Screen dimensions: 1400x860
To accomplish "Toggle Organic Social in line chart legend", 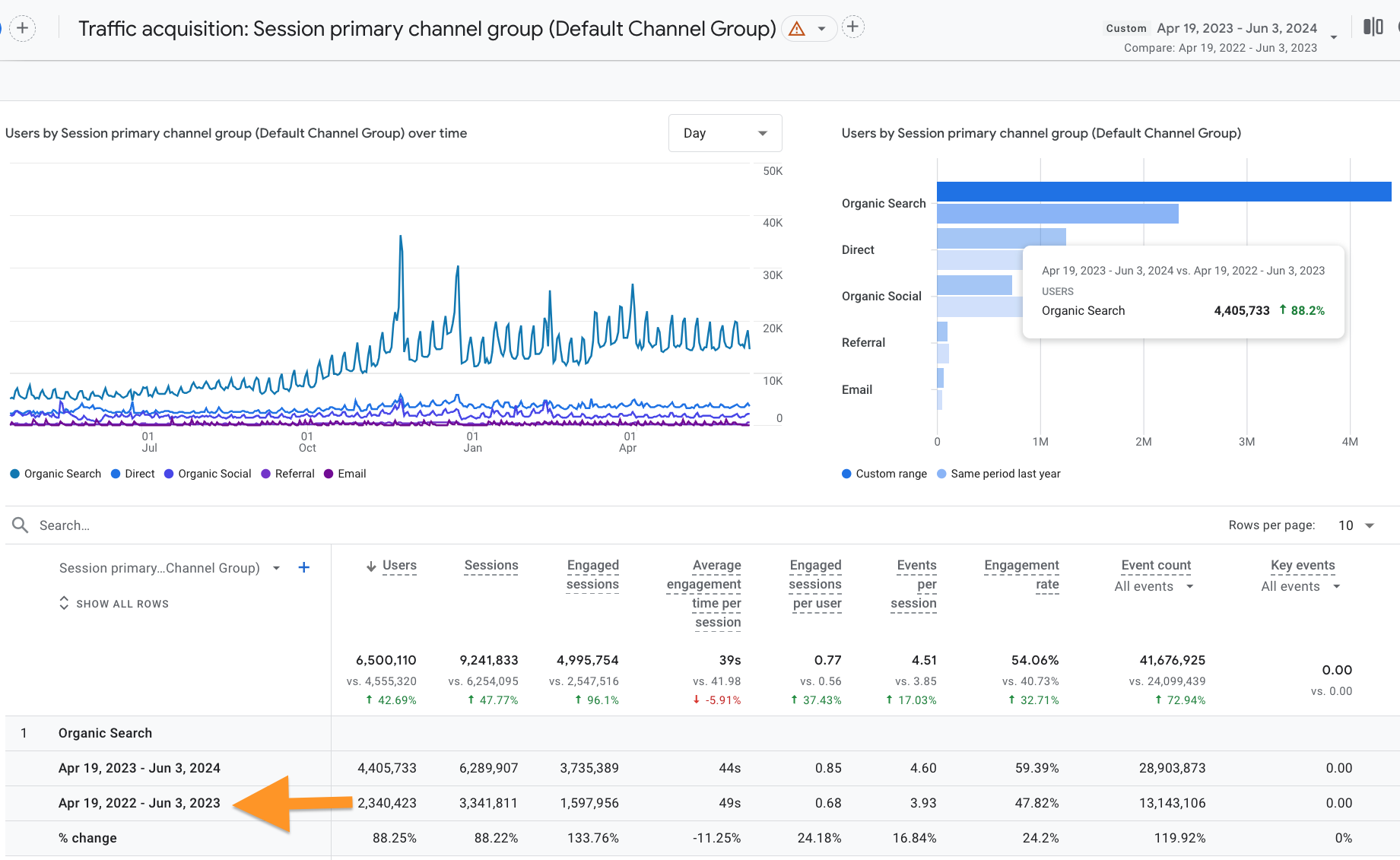I will [208, 474].
